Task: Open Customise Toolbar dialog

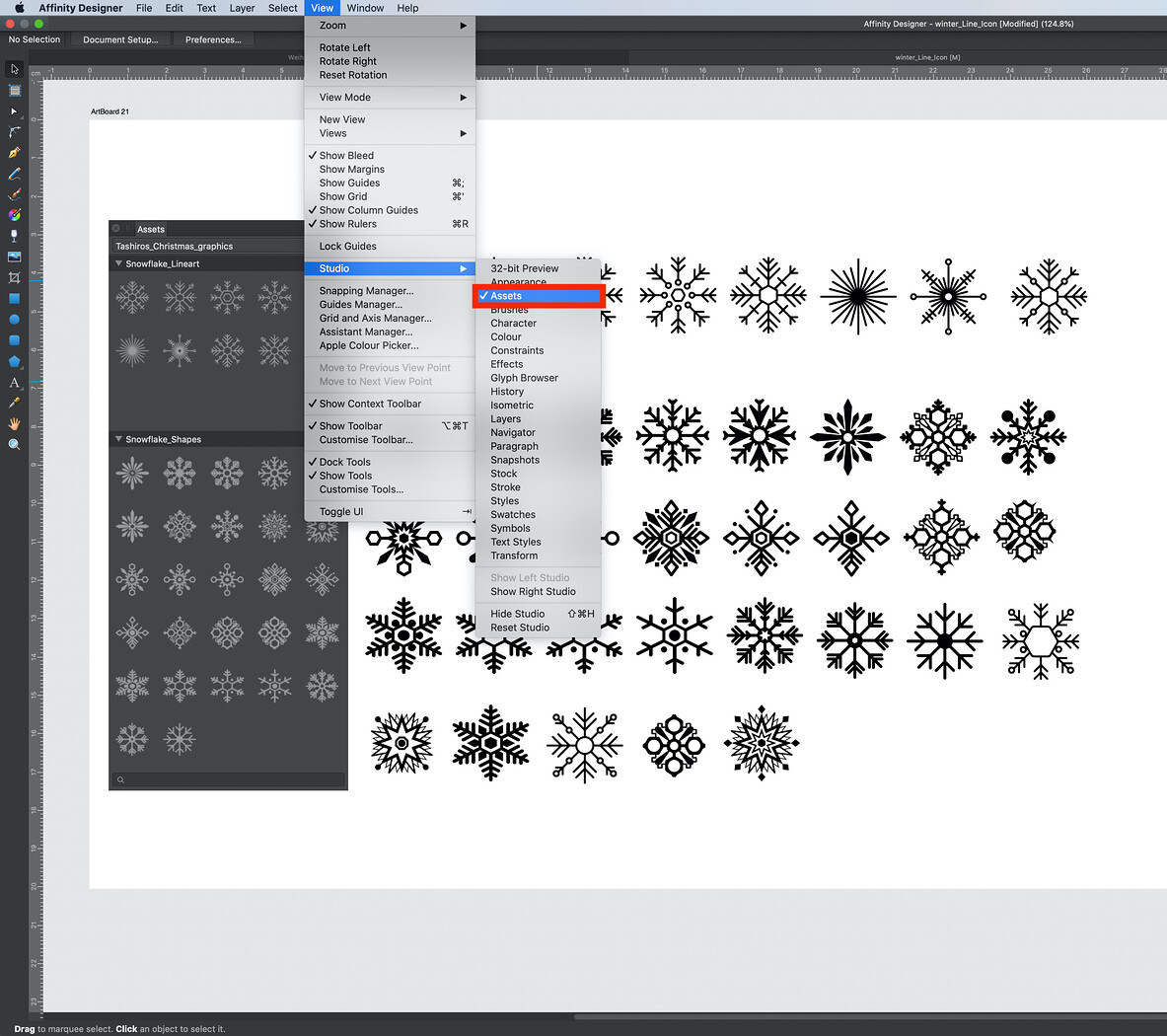Action: point(390,440)
